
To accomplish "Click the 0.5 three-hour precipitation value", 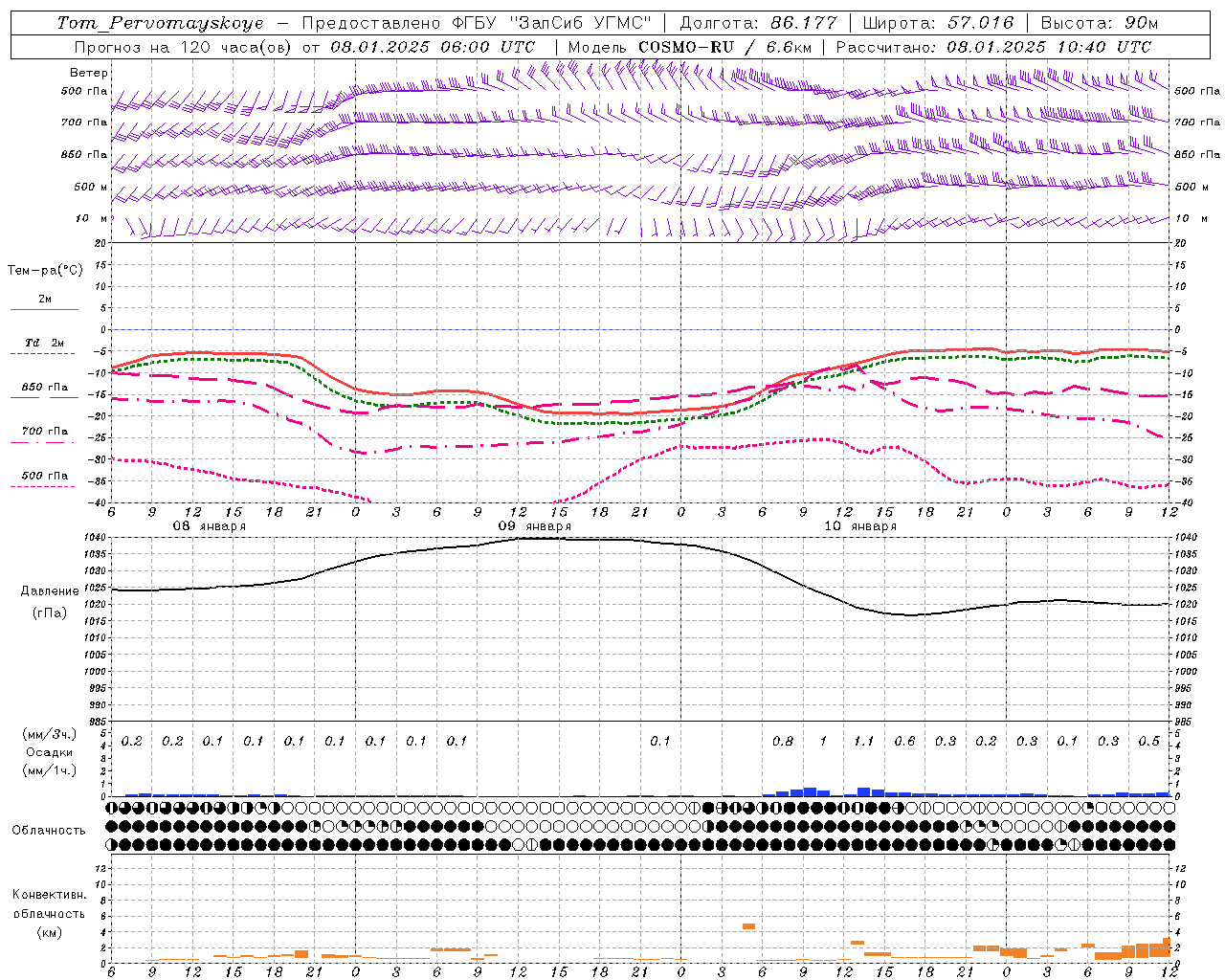I will click(1148, 741).
